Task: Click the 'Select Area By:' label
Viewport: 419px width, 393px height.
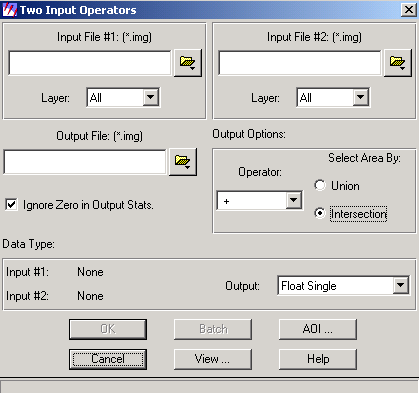Action: point(364,158)
